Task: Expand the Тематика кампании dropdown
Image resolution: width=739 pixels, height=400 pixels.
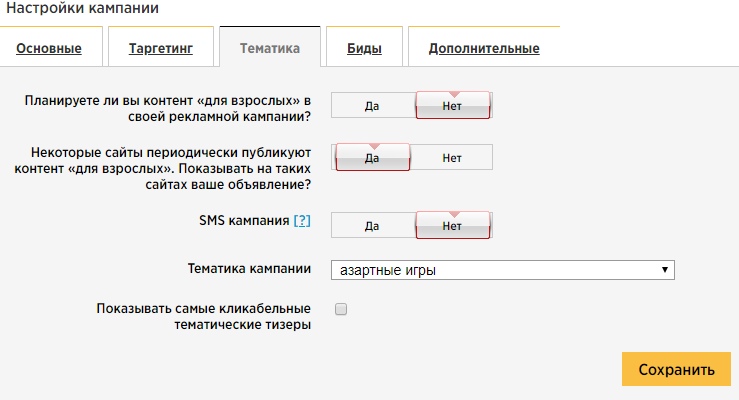Action: pos(503,270)
